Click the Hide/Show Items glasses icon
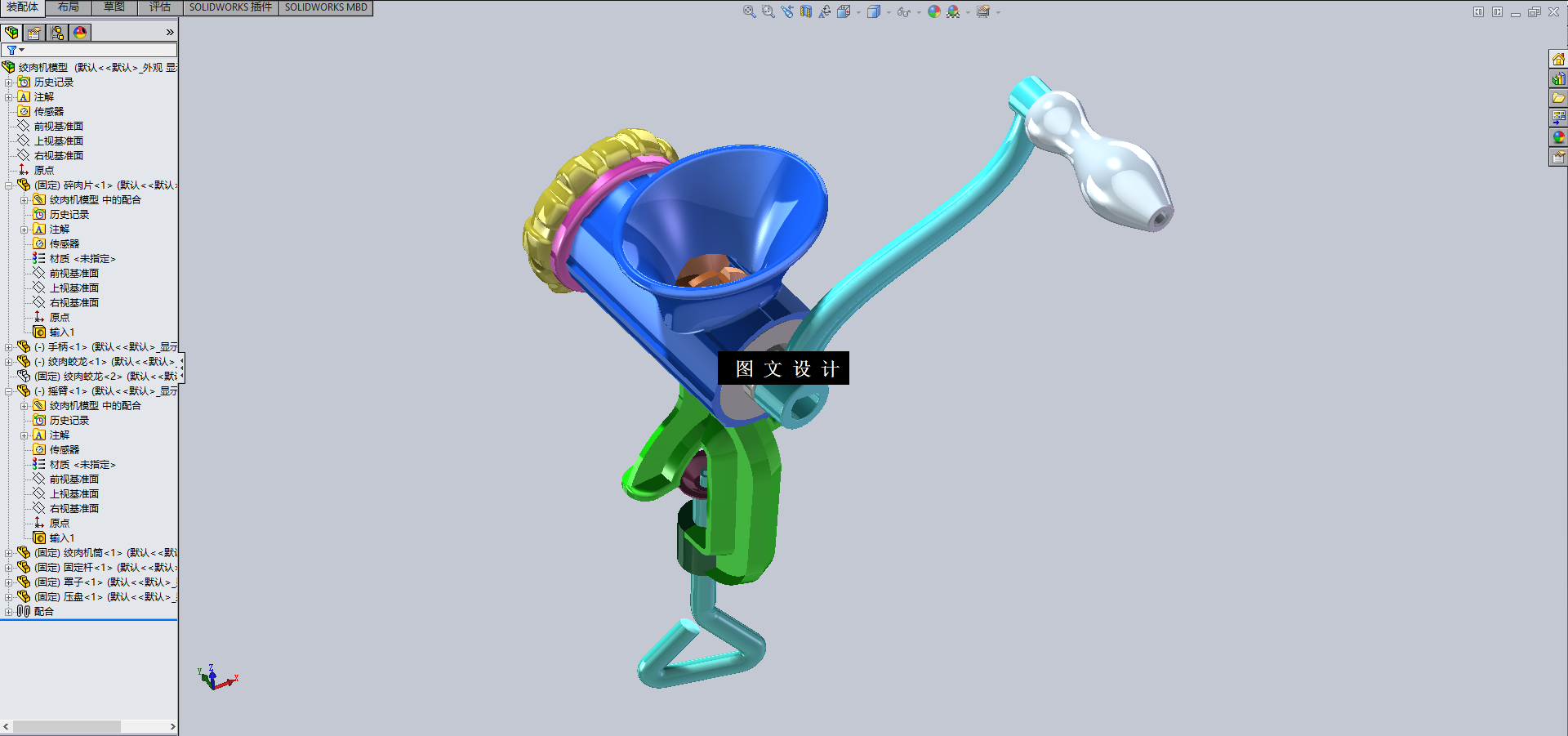1568x736 pixels. pos(902,11)
